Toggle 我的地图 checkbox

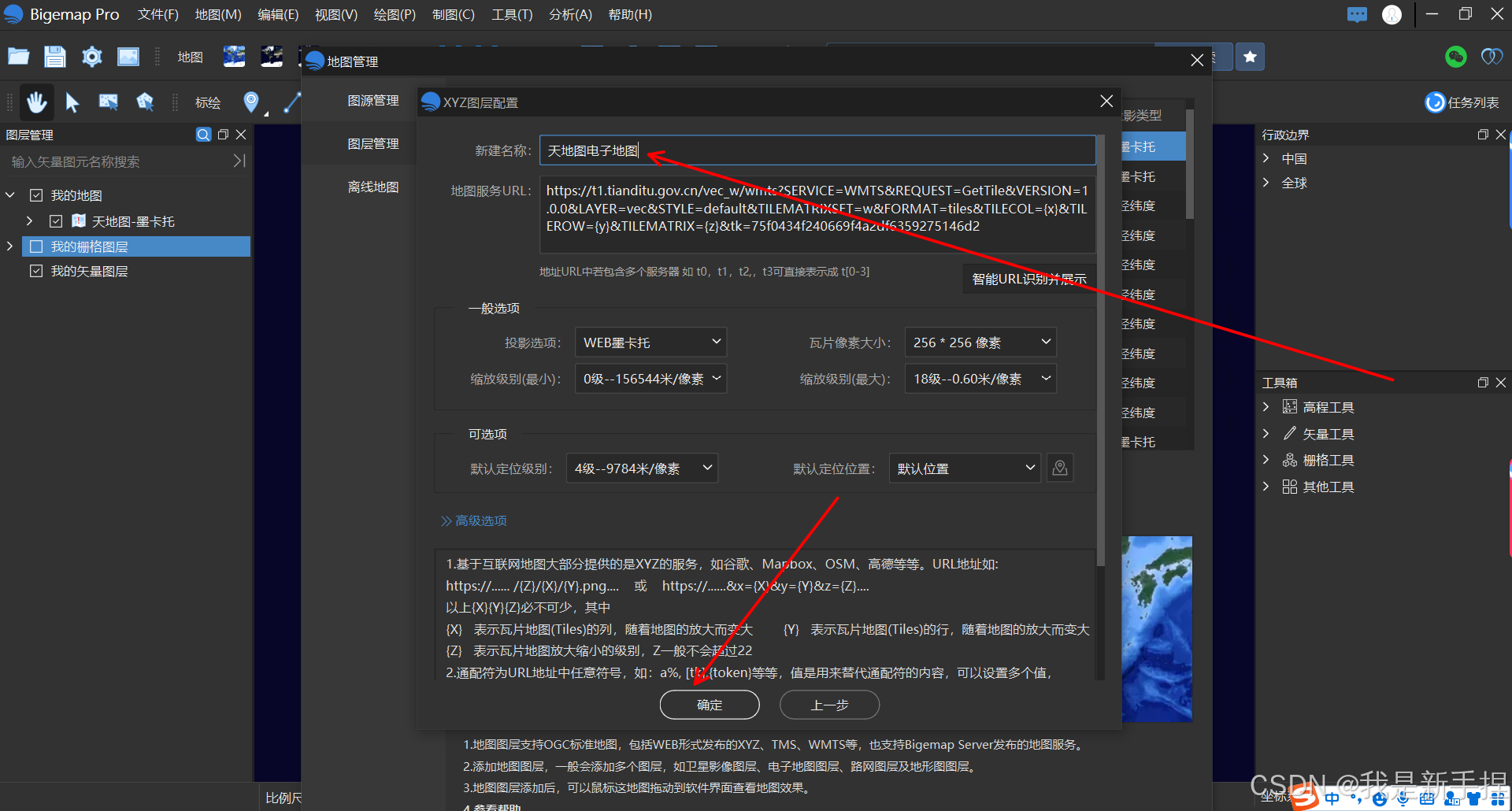point(36,195)
